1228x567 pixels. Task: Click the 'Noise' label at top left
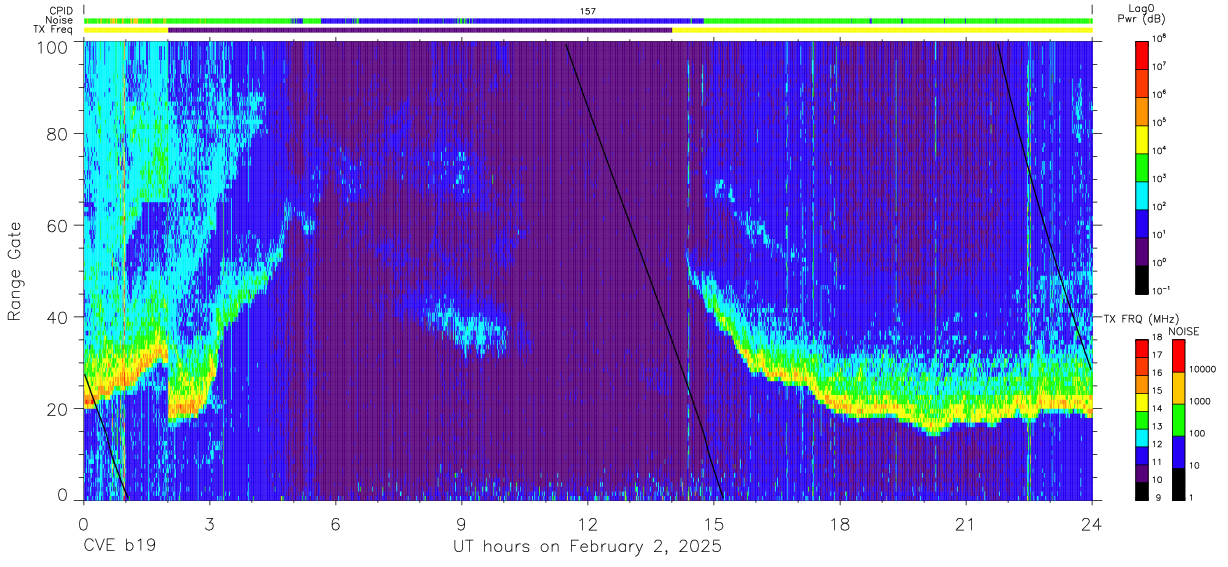tap(58, 20)
